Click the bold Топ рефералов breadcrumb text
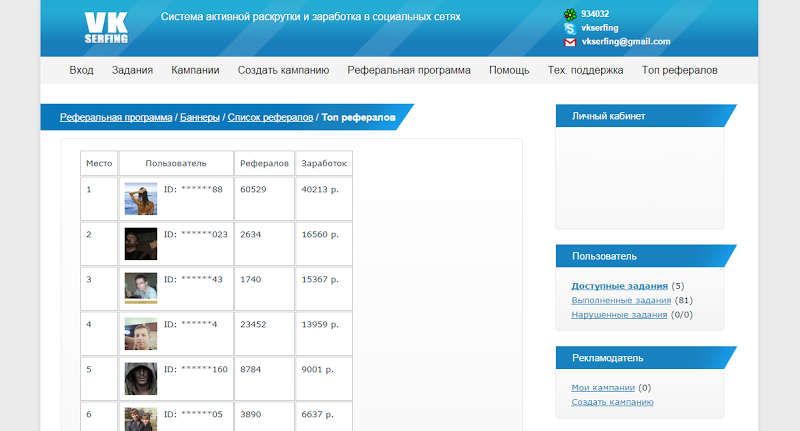This screenshot has height=431, width=800. [358, 117]
